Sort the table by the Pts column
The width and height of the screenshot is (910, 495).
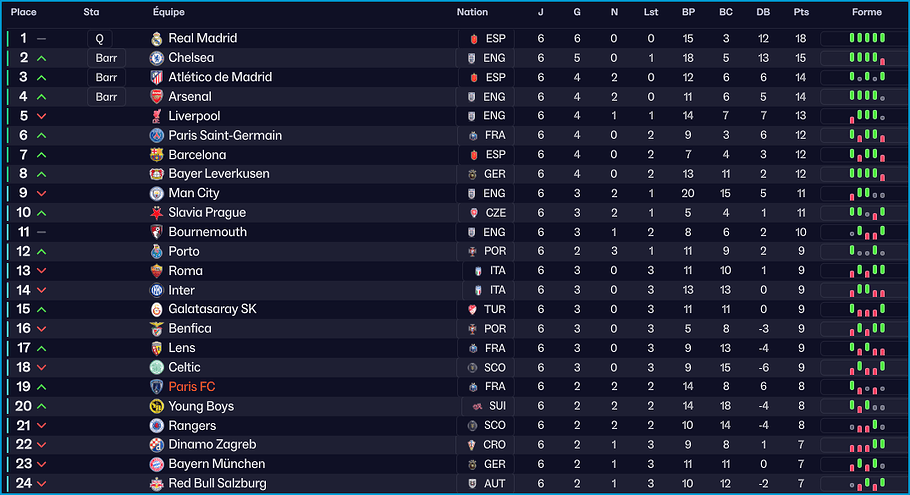point(801,12)
